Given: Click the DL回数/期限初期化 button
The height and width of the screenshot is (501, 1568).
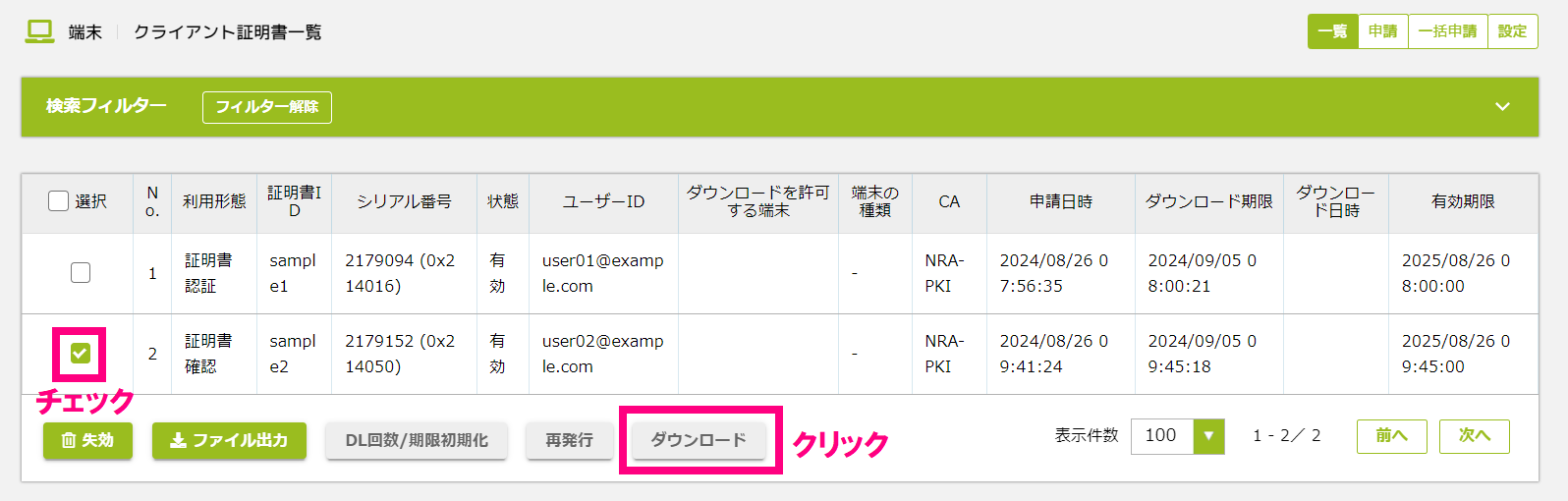Looking at the screenshot, I should 417,440.
